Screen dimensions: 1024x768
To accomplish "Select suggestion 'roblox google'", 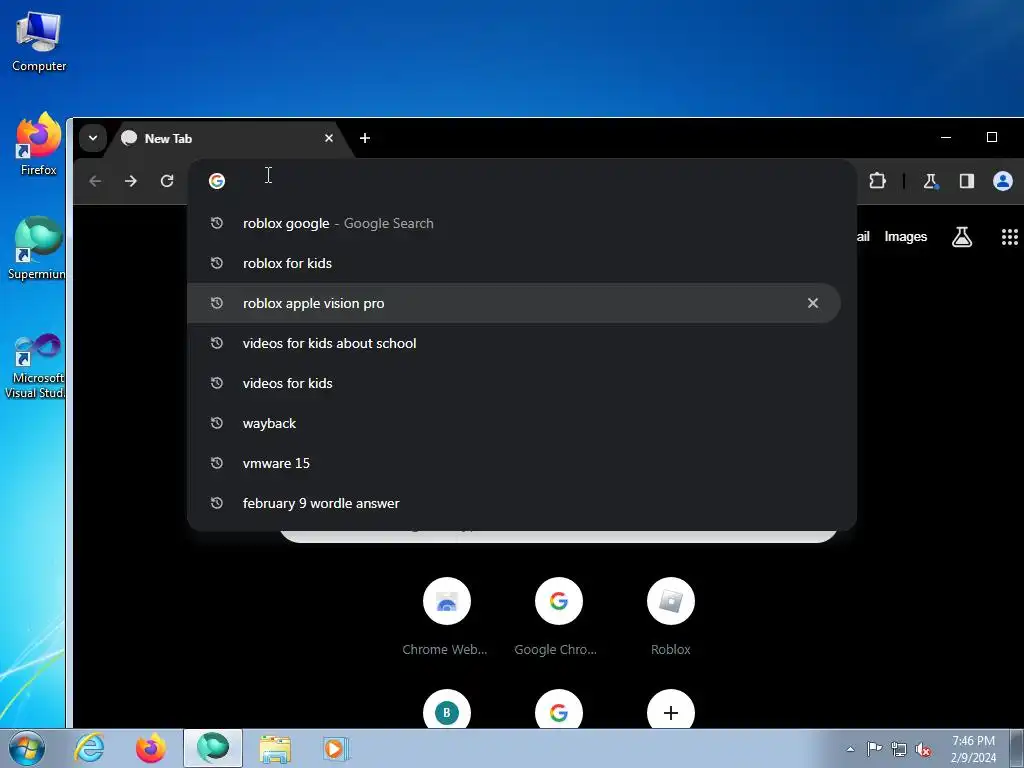I will [514, 223].
